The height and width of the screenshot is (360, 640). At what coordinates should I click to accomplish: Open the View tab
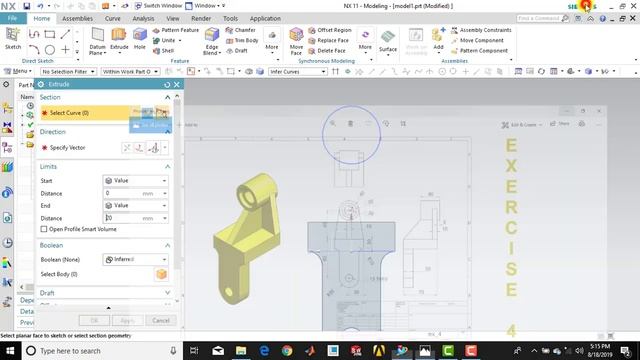click(x=173, y=18)
